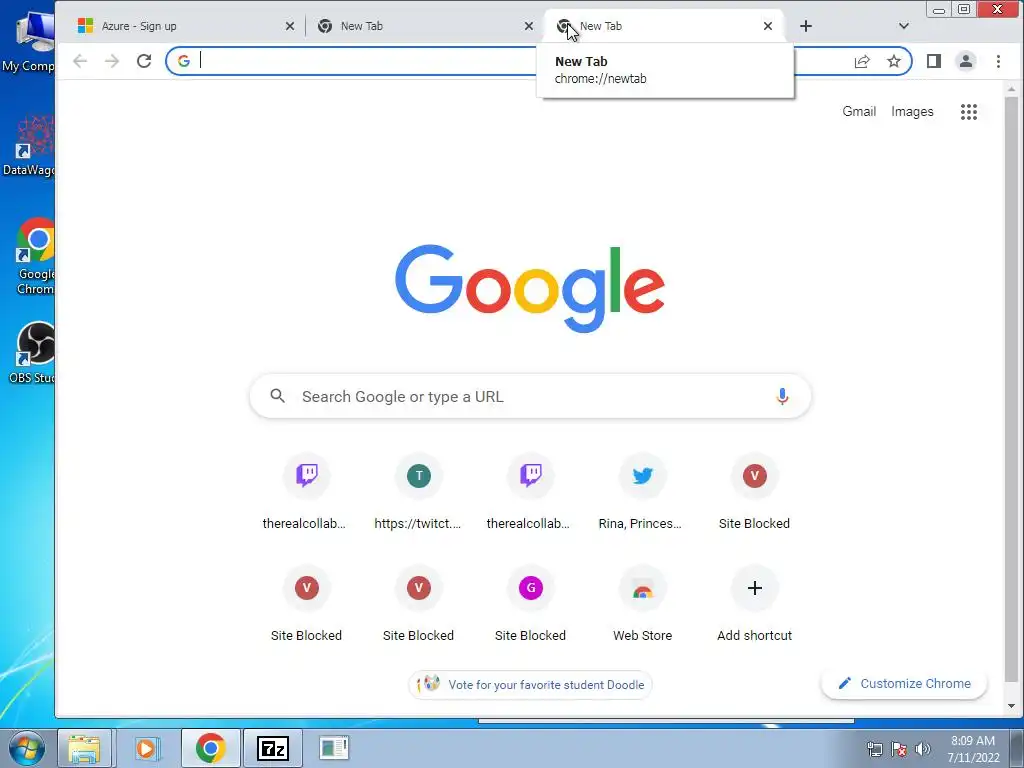Open the magenta G Site Blocked shortcut
Viewport: 1024px width, 768px height.
530,603
